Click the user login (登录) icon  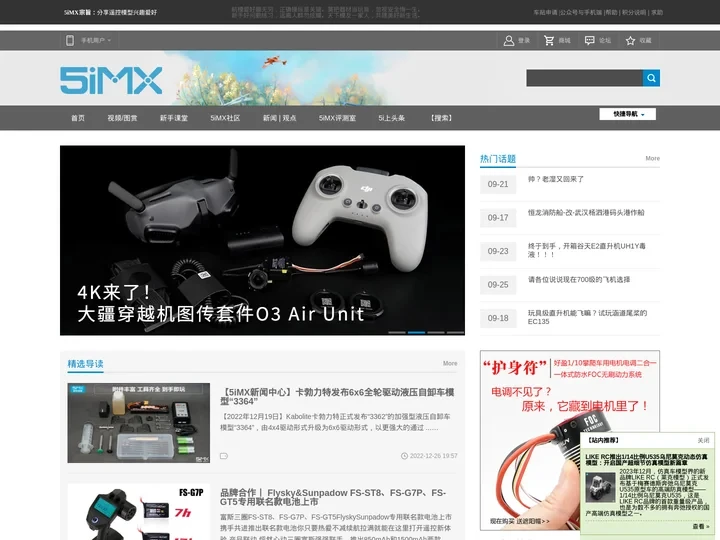[509, 40]
